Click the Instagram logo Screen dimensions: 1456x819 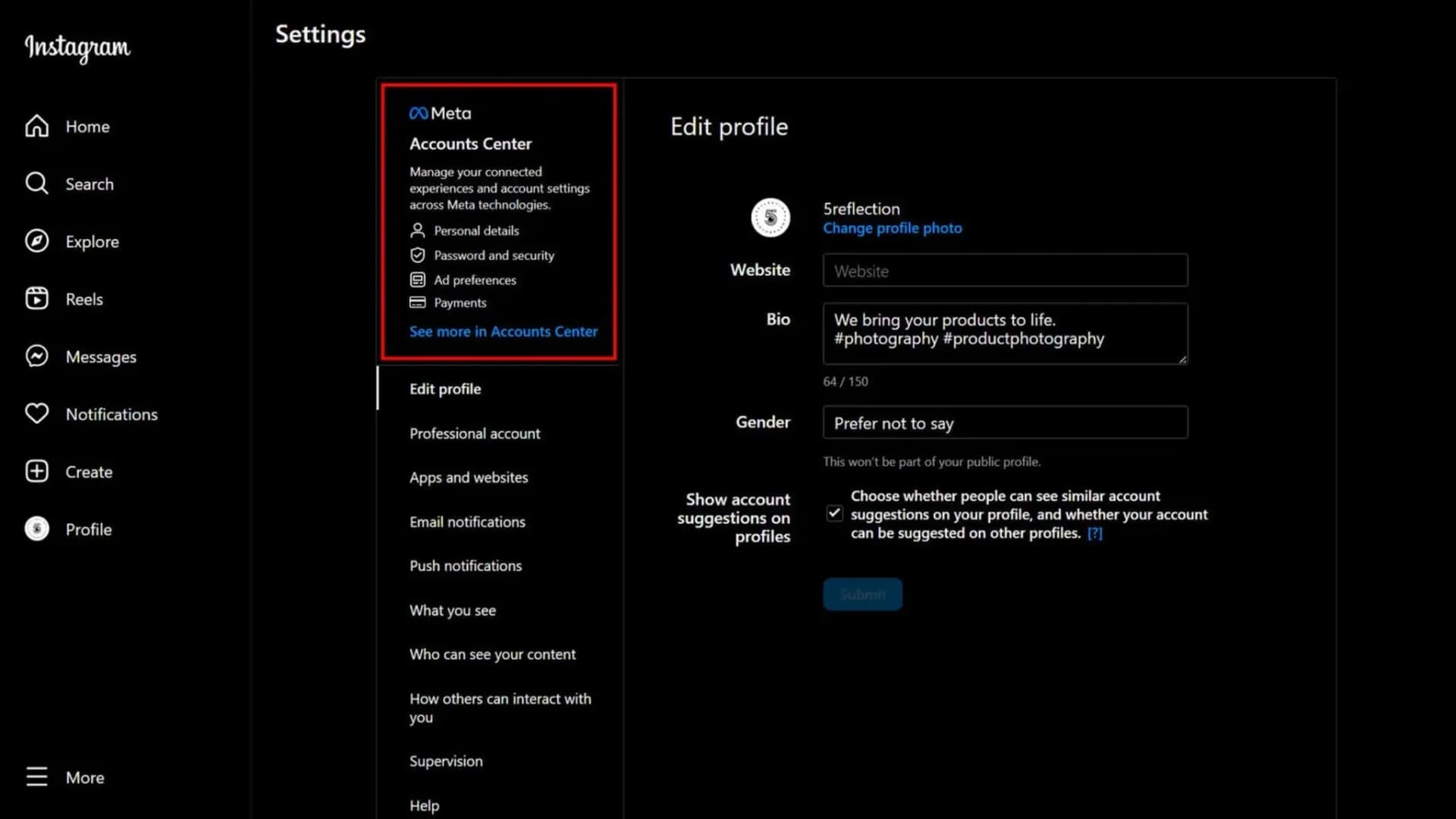point(77,47)
